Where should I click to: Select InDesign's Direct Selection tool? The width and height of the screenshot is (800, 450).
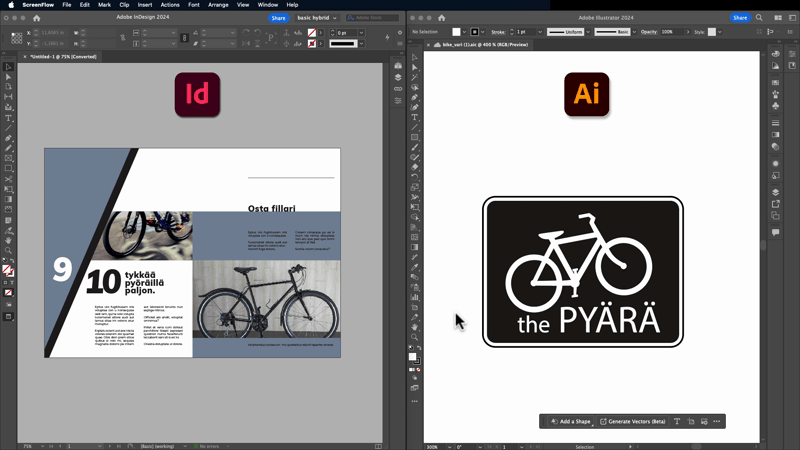[x=8, y=77]
